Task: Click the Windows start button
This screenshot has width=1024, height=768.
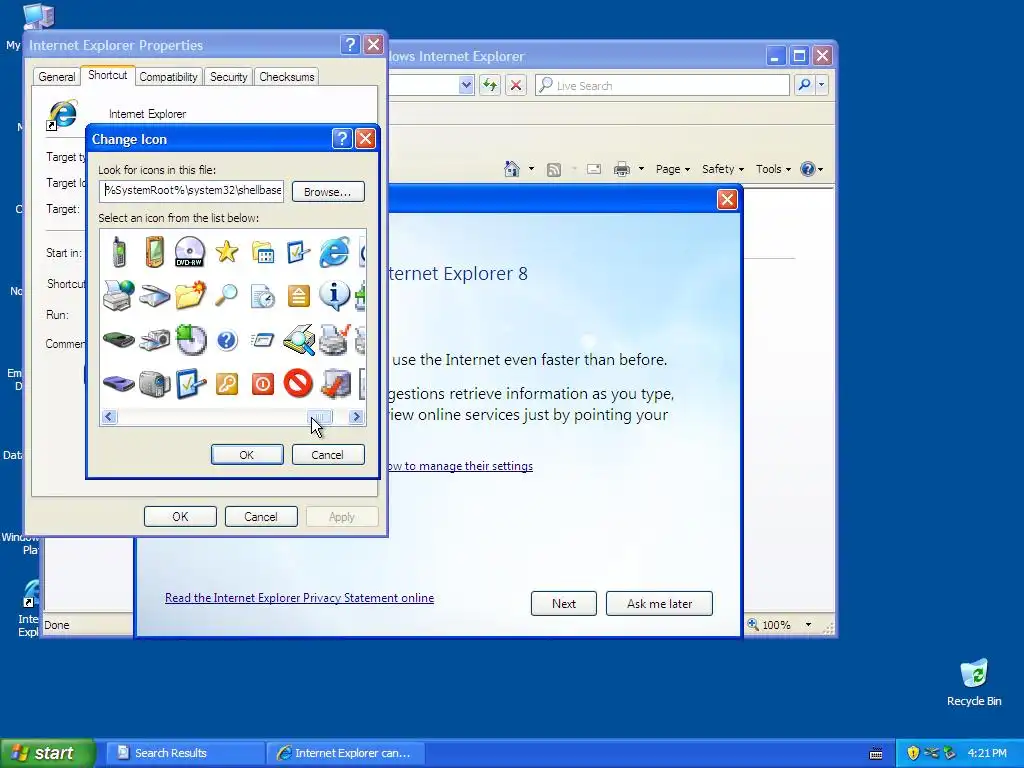Action: pyautogui.click(x=48, y=753)
